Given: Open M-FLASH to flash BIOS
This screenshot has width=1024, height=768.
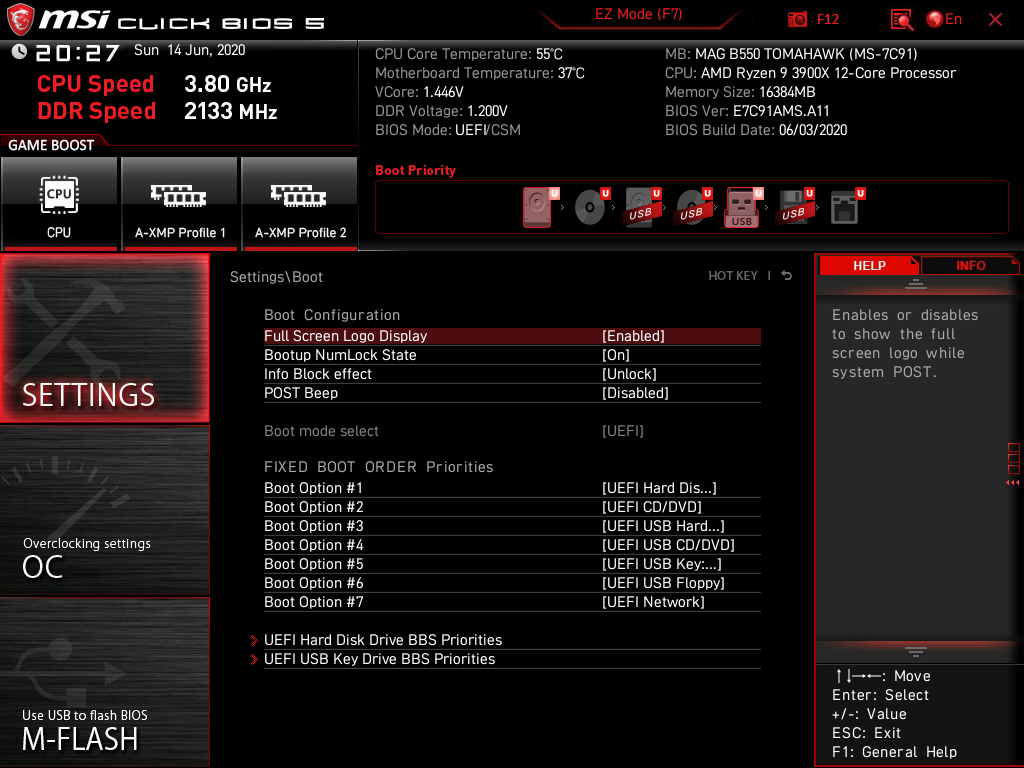Looking at the screenshot, I should pos(104,682).
